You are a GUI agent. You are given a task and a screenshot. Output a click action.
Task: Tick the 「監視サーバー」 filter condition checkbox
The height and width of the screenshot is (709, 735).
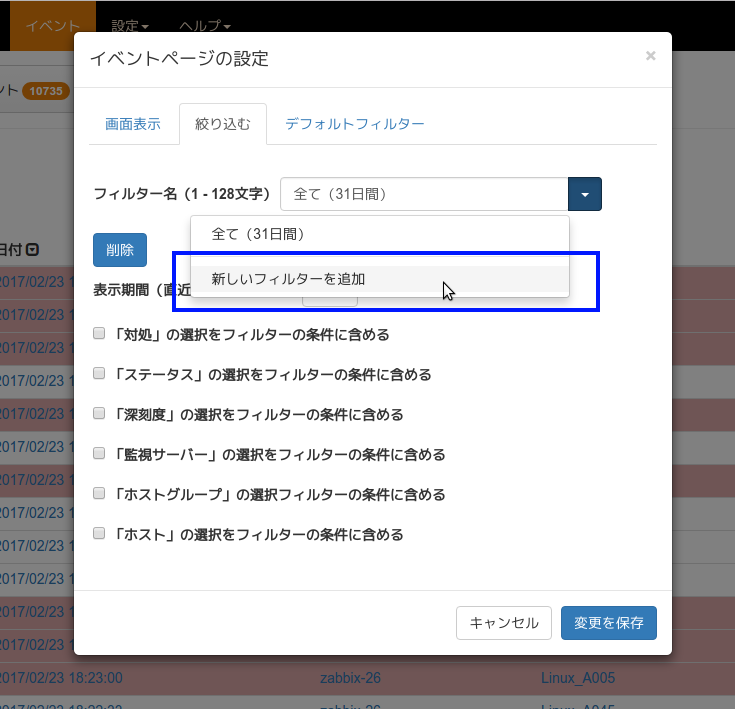pyautogui.click(x=99, y=454)
